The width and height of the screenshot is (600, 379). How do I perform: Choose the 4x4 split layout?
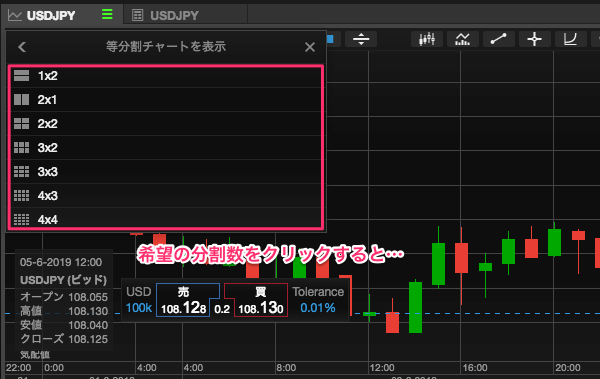(x=166, y=218)
